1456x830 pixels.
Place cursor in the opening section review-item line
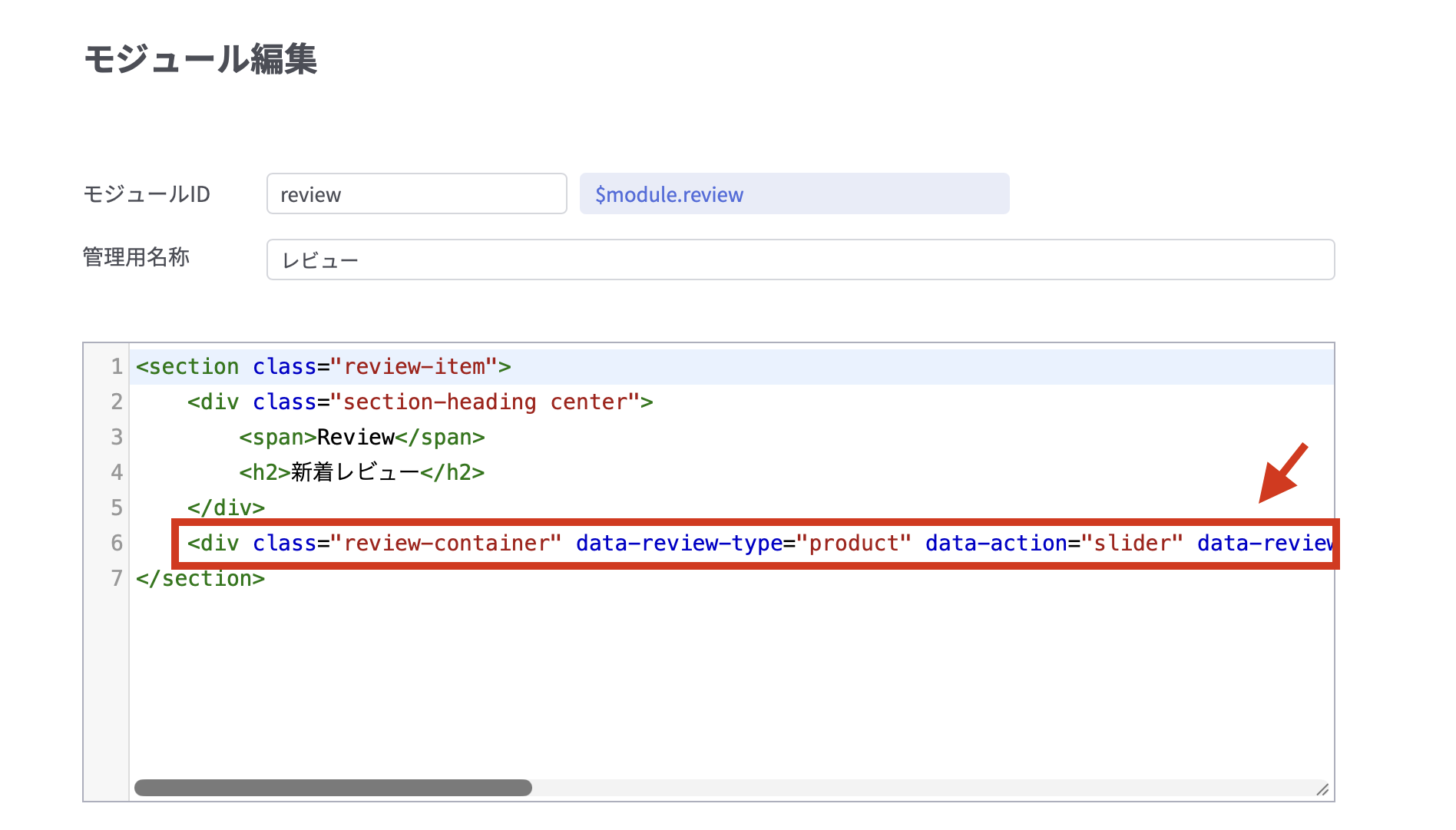(323, 367)
